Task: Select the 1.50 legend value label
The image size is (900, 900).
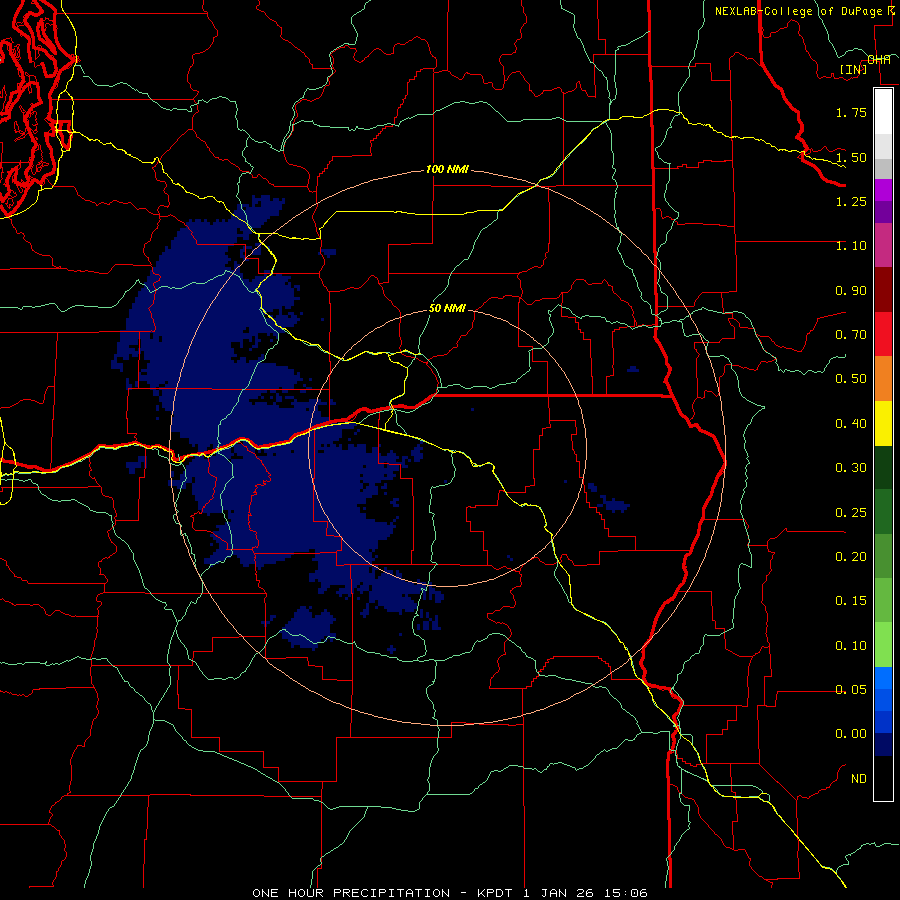Action: pyautogui.click(x=851, y=157)
